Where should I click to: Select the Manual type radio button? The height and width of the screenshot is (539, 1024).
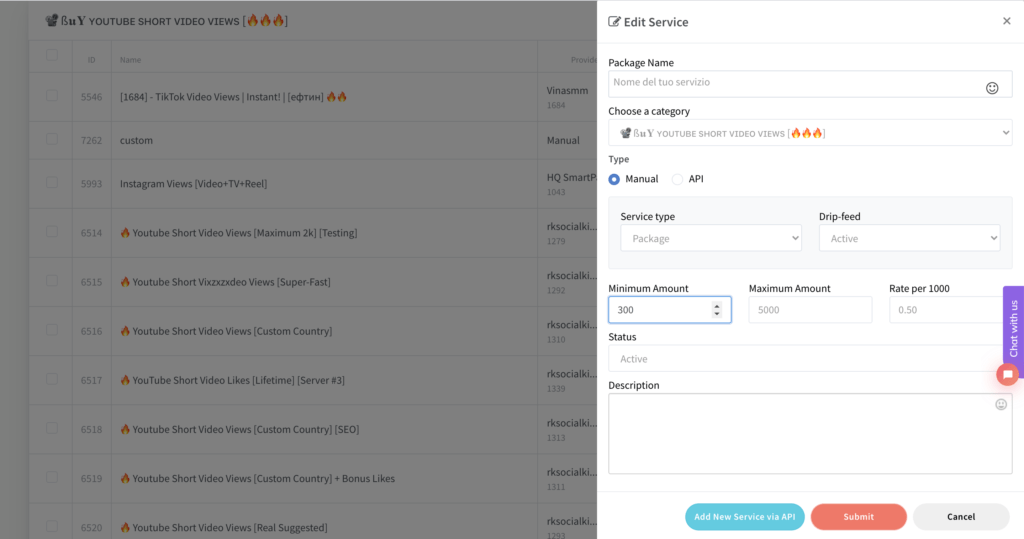[614, 179]
